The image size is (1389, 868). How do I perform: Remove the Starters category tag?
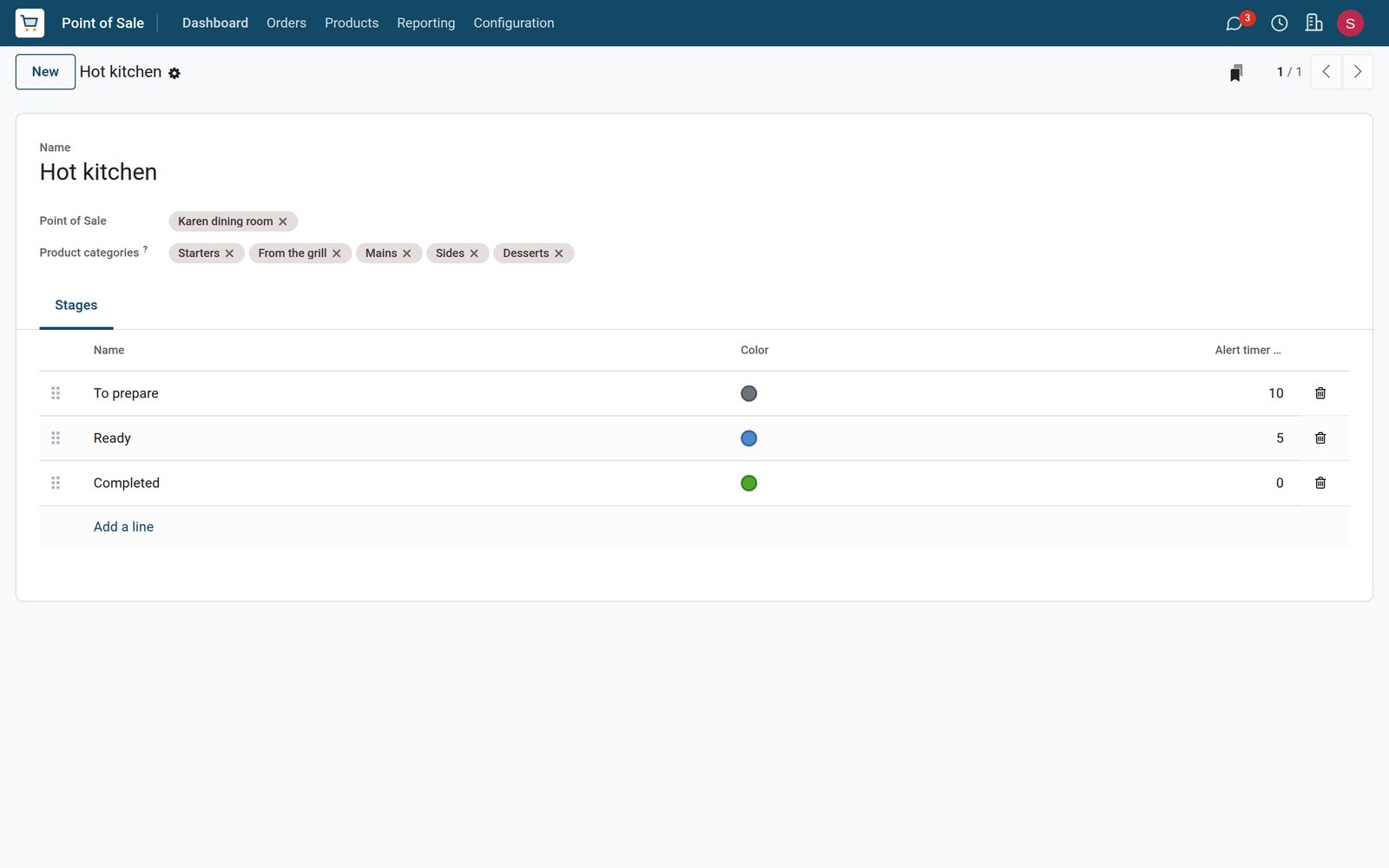pos(229,253)
